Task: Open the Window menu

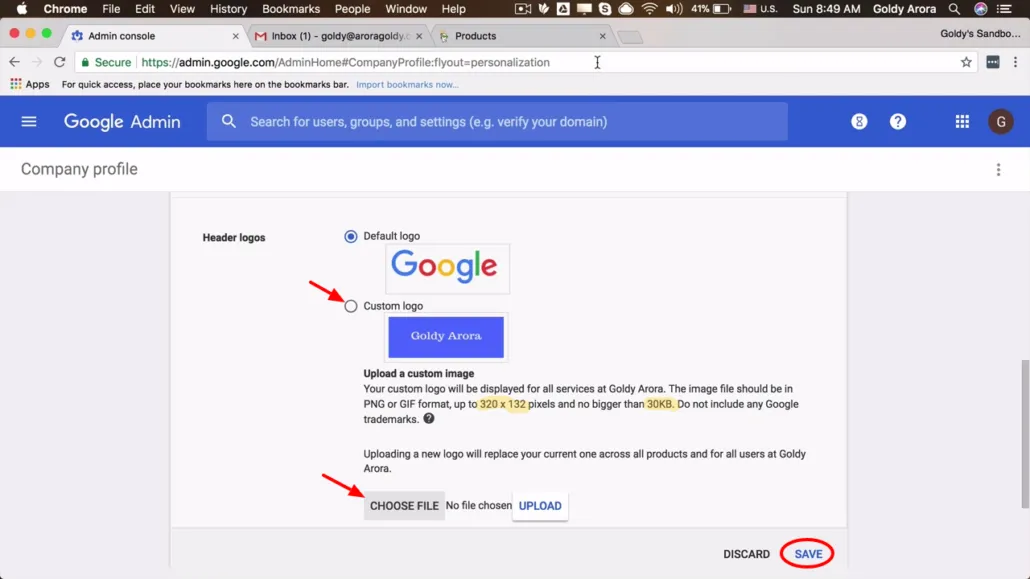Action: (x=406, y=9)
